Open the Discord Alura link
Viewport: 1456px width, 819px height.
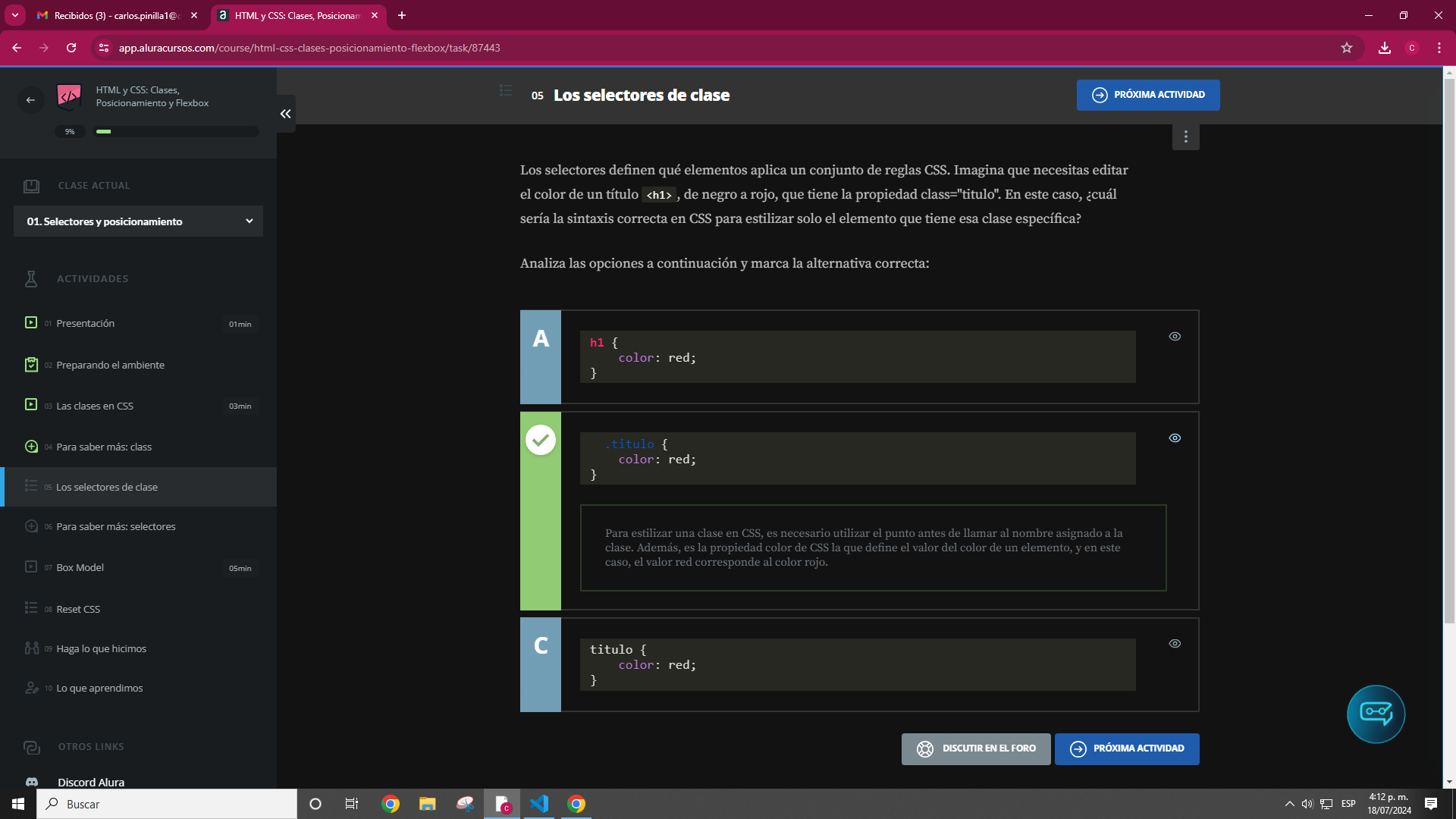point(91,782)
